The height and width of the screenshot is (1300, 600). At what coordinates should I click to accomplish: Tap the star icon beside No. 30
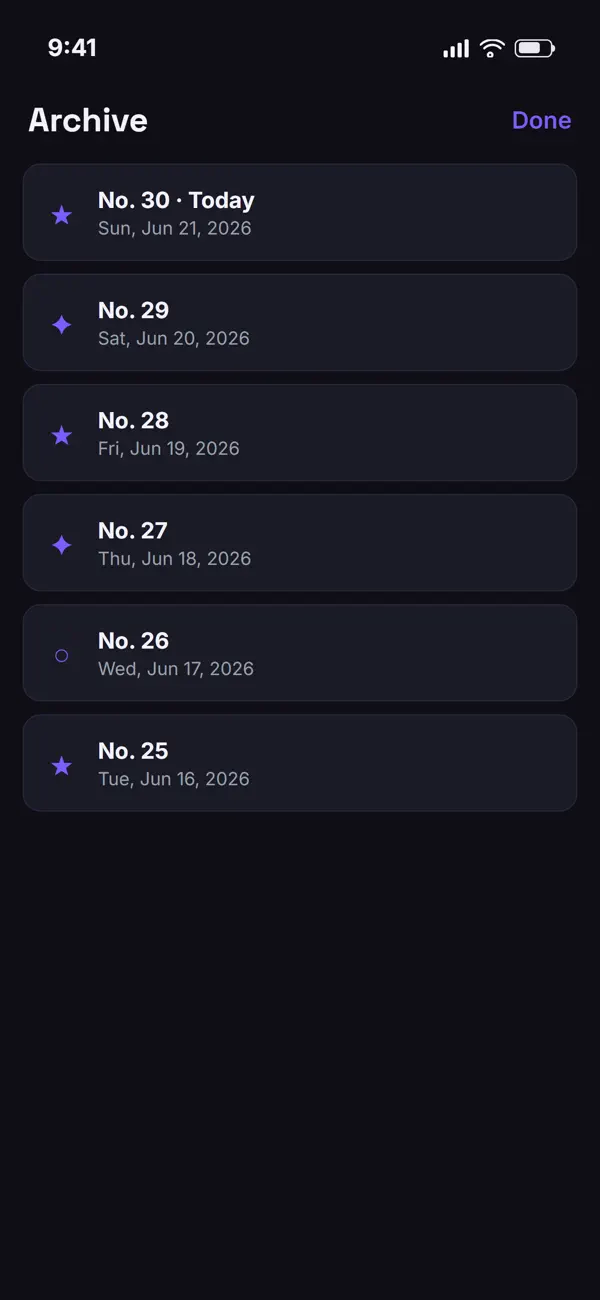click(61, 215)
